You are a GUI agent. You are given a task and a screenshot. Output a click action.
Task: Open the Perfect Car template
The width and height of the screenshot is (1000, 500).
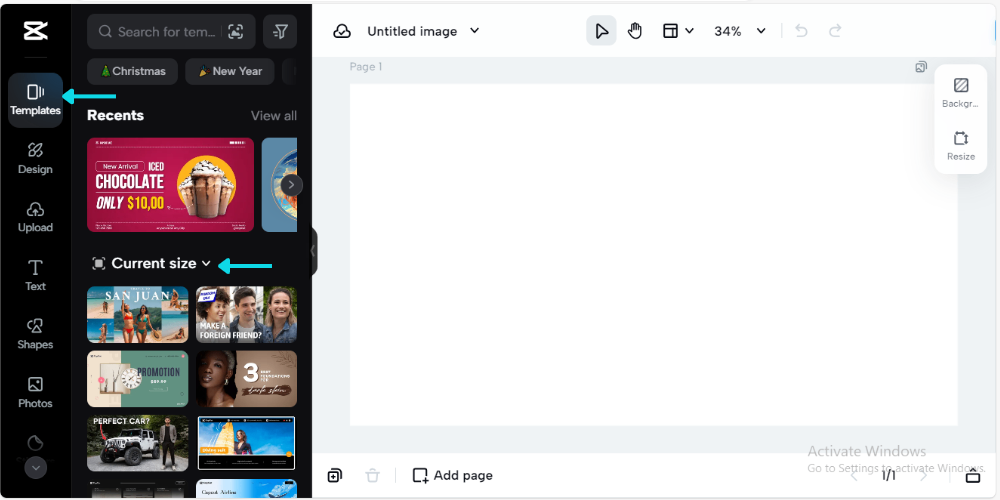[x=138, y=443]
